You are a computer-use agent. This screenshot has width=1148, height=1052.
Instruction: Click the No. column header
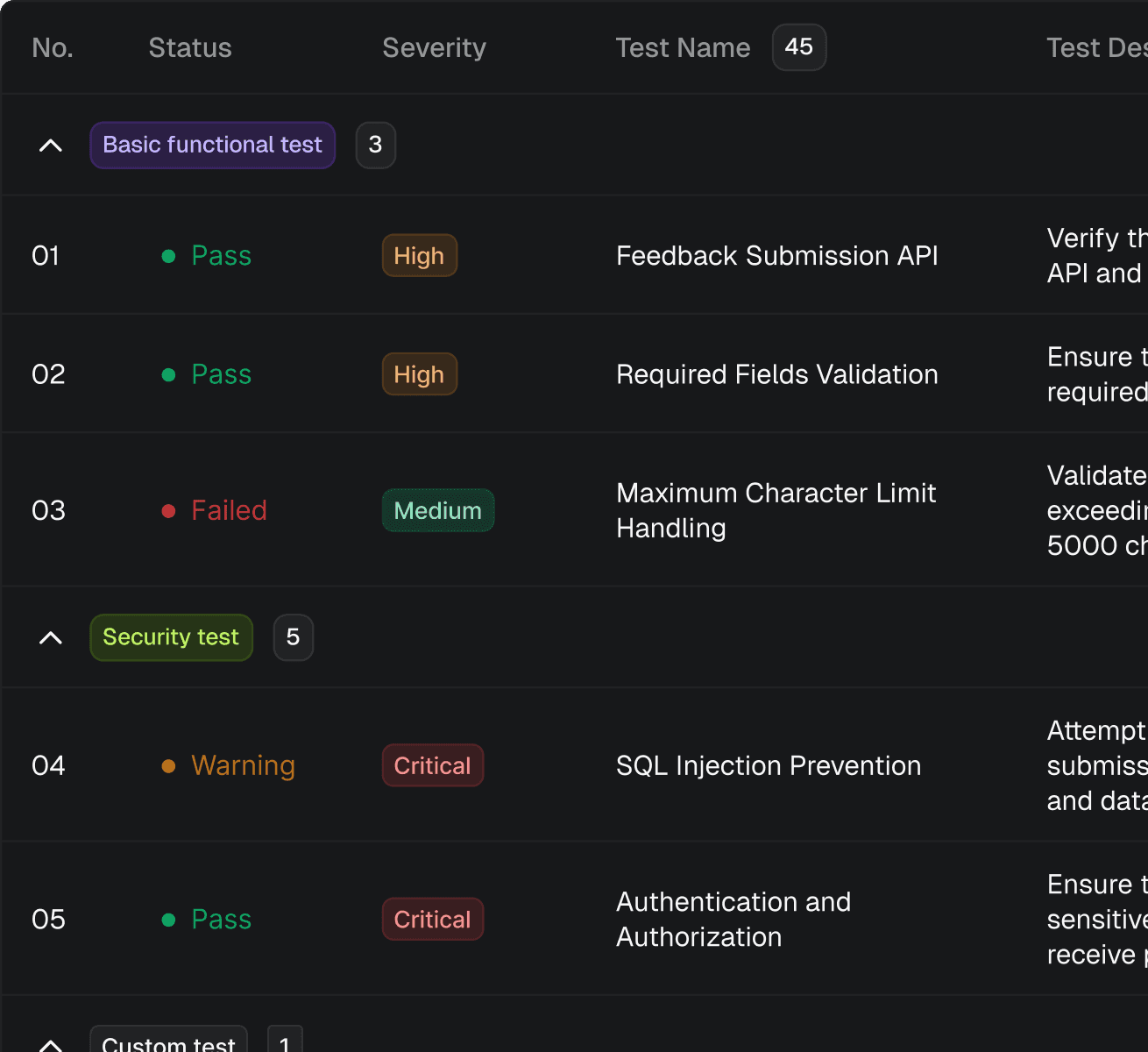click(53, 48)
